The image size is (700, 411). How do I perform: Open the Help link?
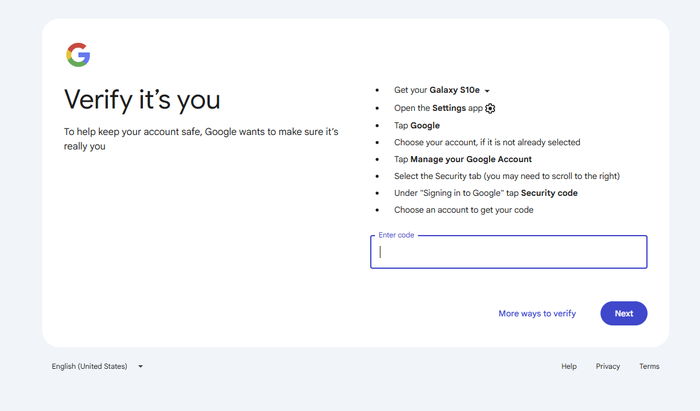[569, 366]
